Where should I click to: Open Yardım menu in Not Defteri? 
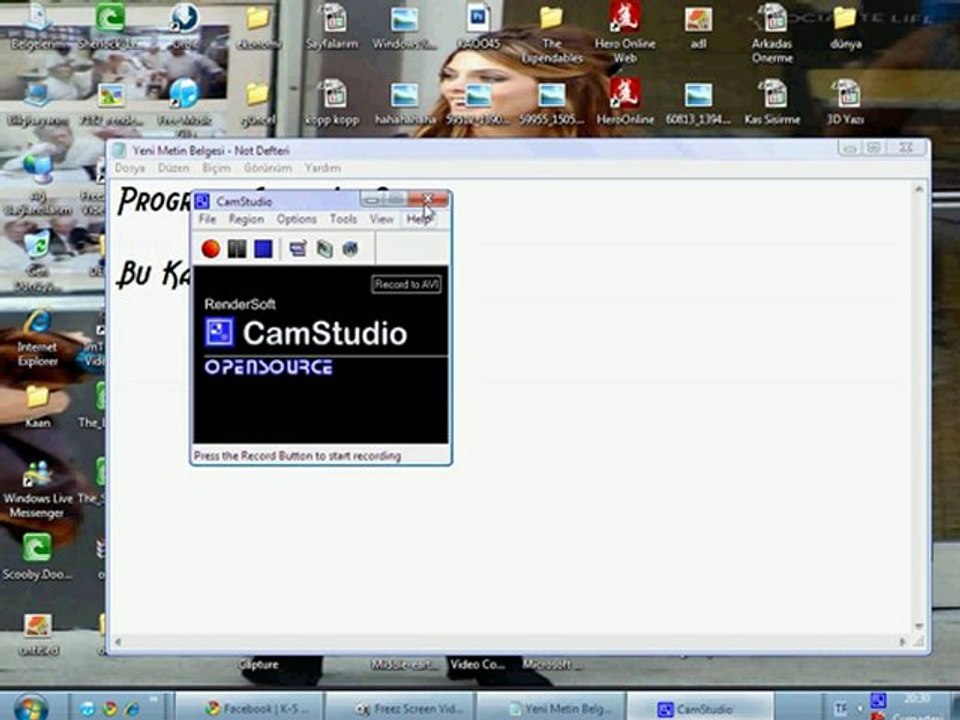[x=323, y=168]
